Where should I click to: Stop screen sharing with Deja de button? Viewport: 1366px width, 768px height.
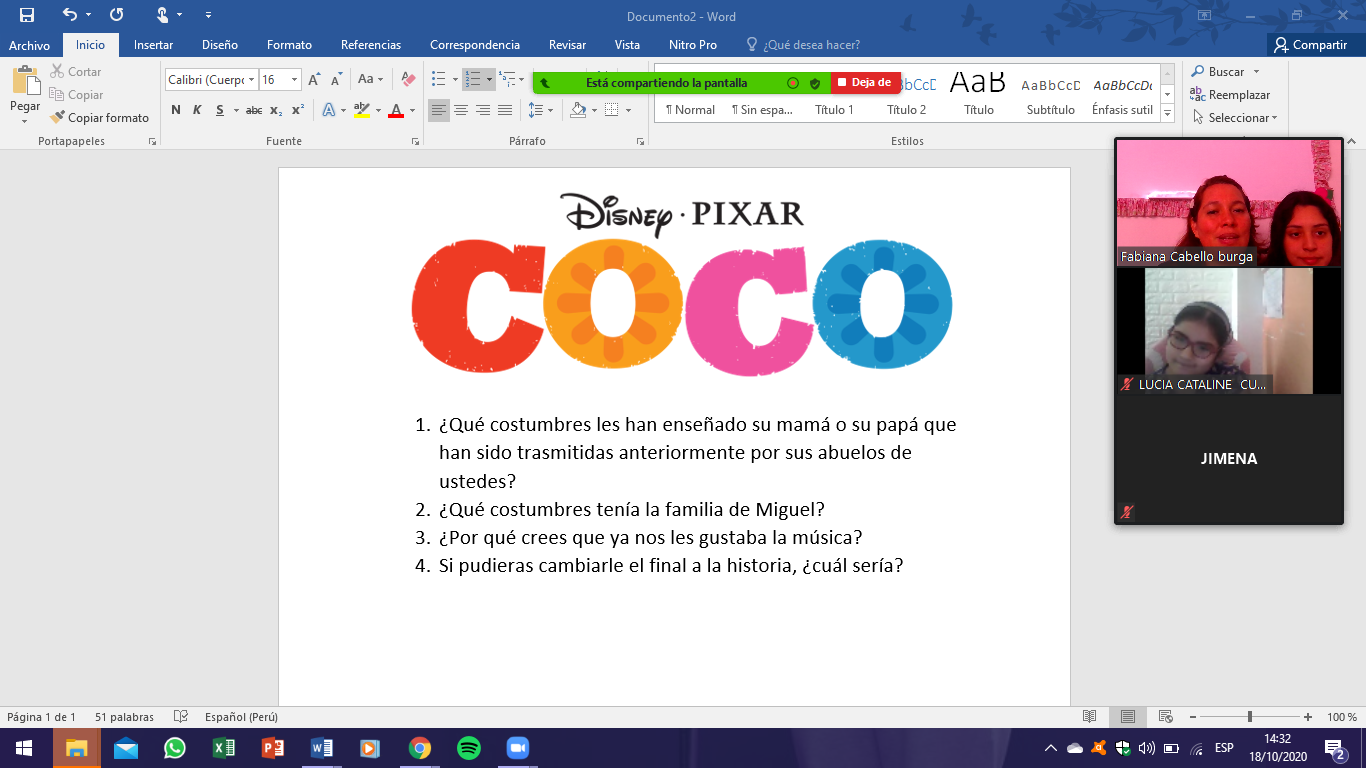(866, 83)
